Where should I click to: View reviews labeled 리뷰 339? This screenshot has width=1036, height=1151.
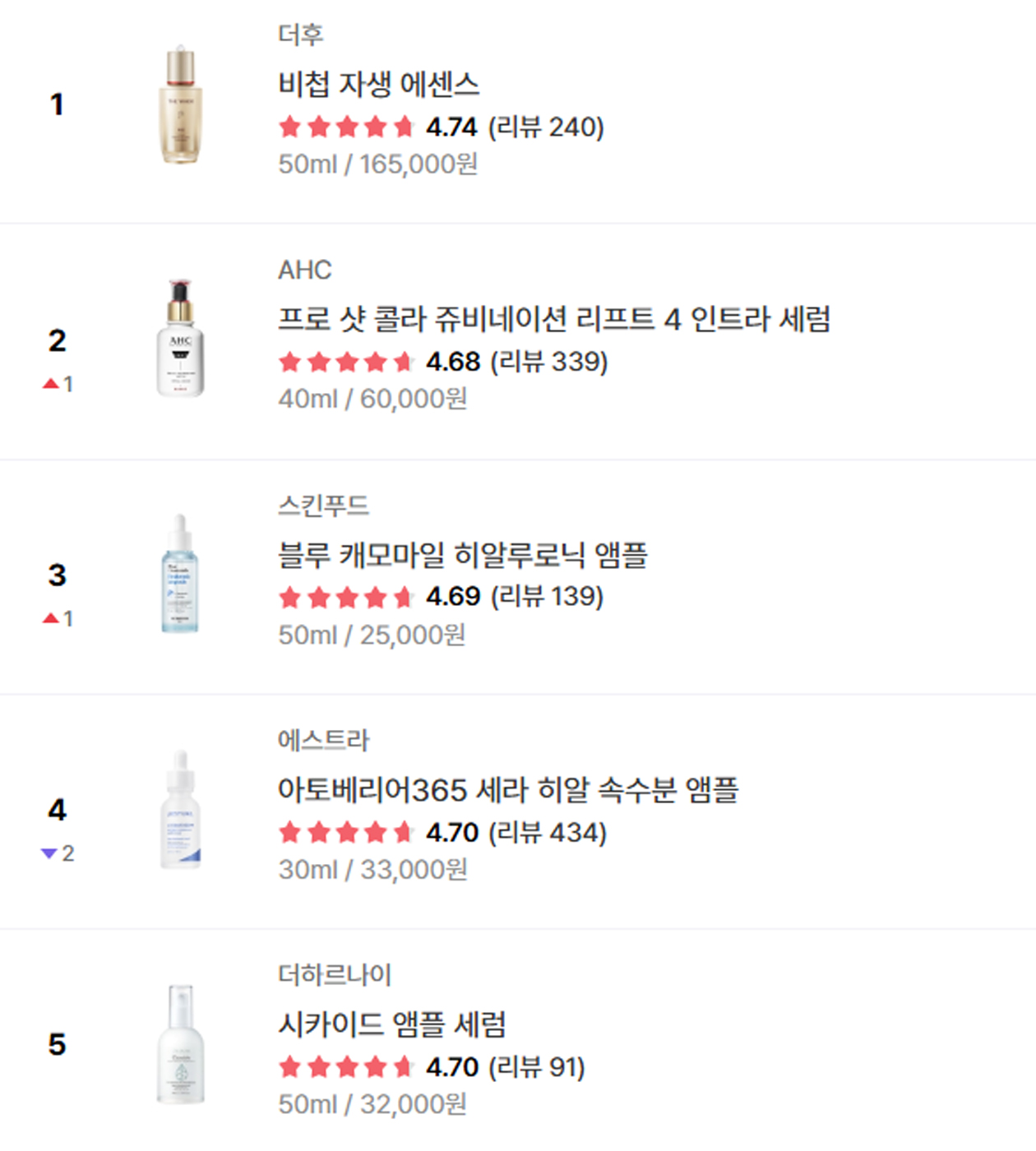pos(549,362)
